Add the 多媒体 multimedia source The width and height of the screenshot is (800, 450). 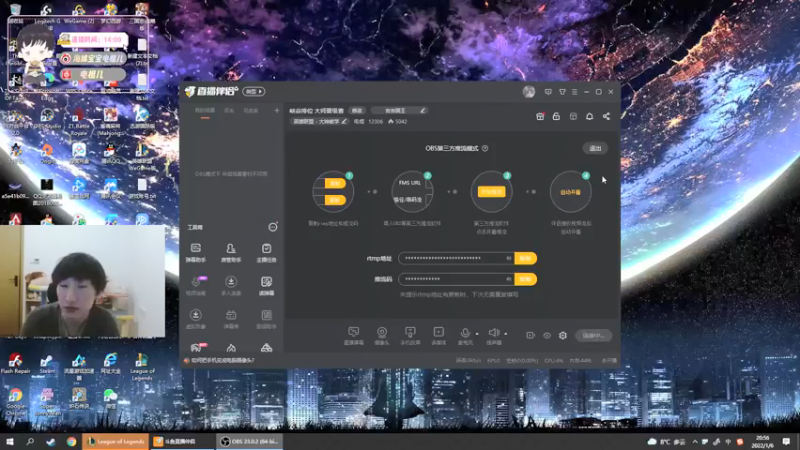click(438, 336)
